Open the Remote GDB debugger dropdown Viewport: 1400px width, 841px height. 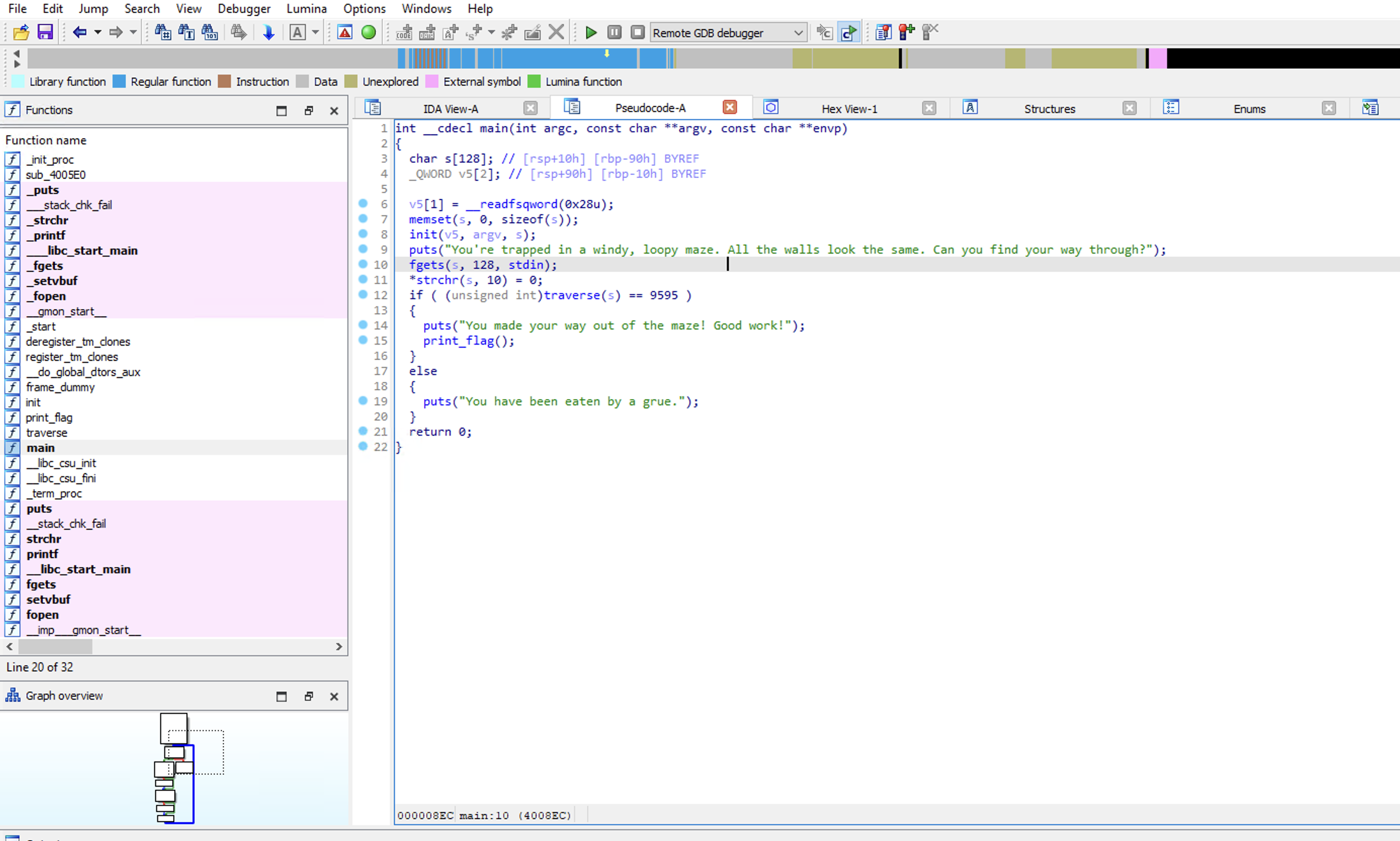pos(728,33)
